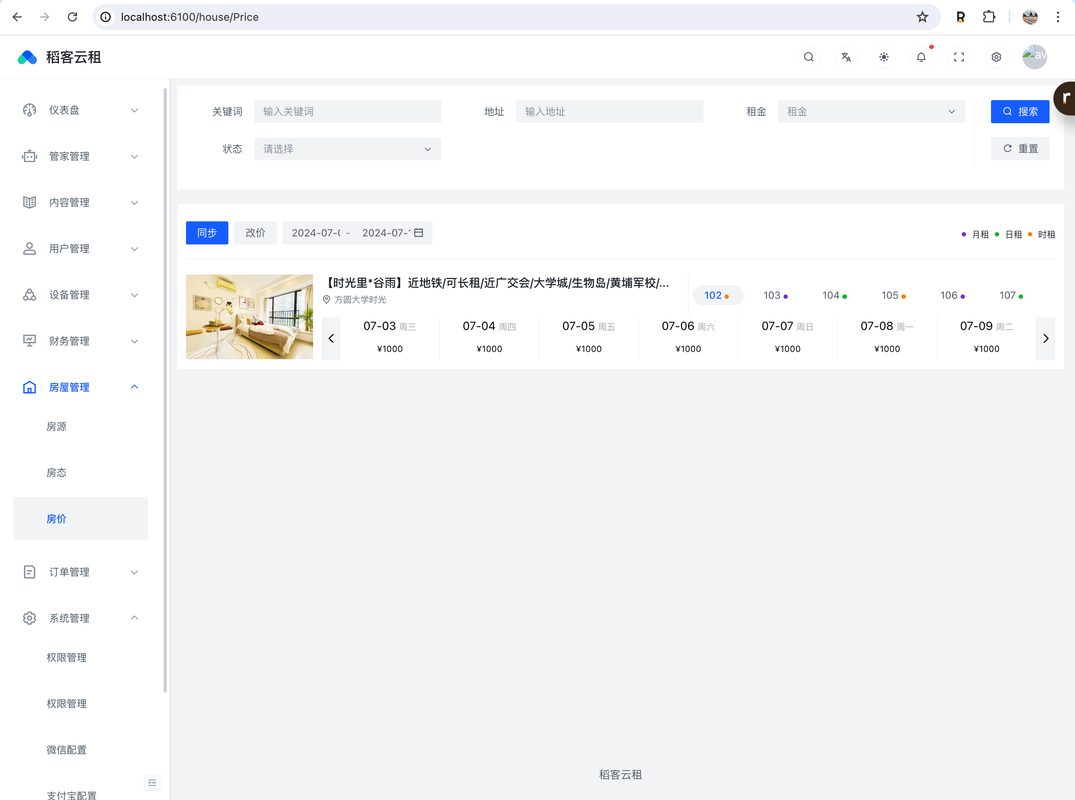Click the 改价 button

coord(256,233)
